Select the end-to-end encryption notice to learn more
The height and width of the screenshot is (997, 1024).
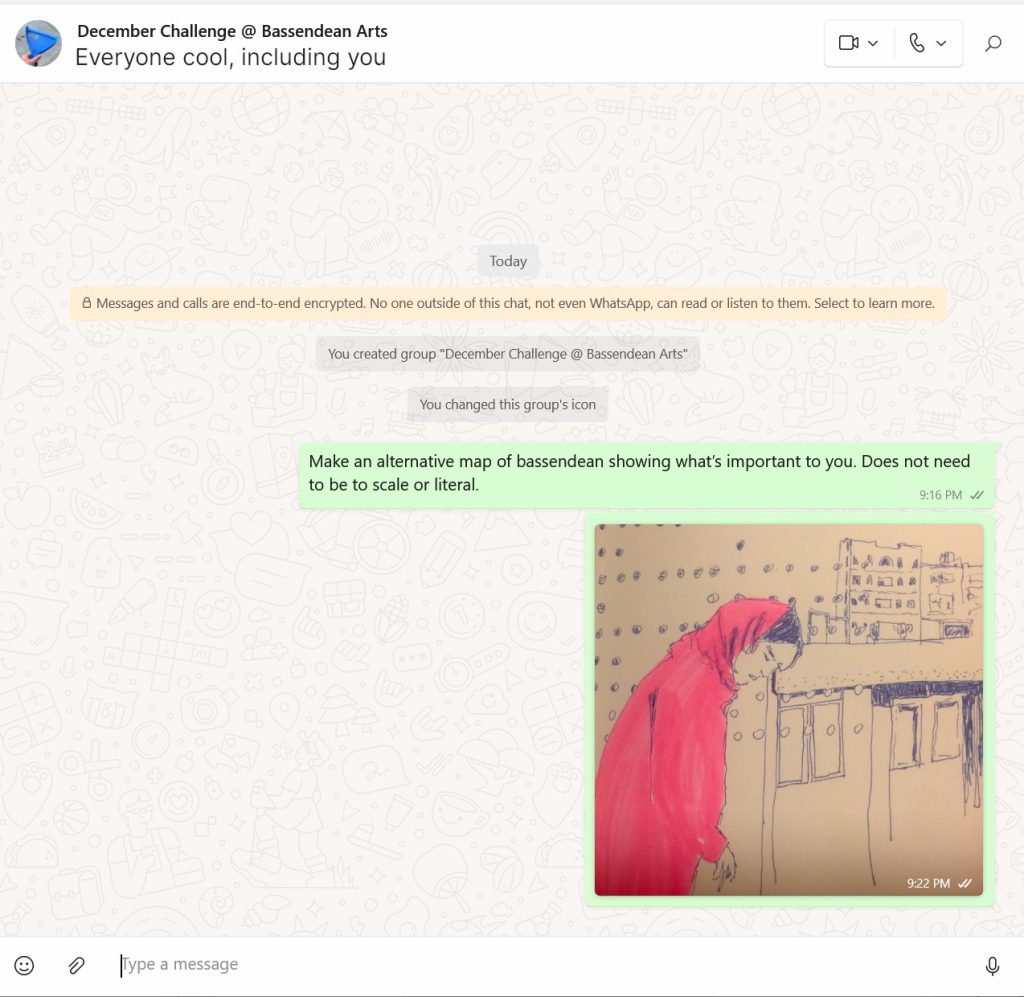[x=508, y=303]
